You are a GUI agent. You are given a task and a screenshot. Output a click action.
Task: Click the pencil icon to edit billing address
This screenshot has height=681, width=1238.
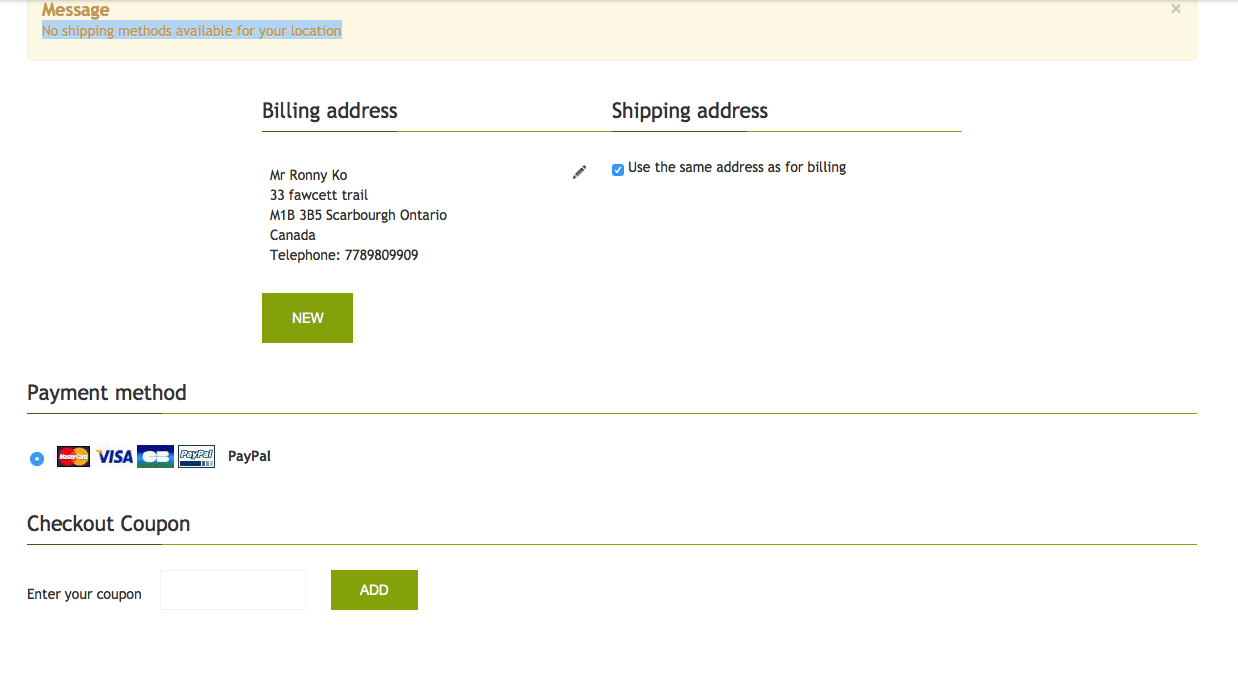click(x=579, y=172)
